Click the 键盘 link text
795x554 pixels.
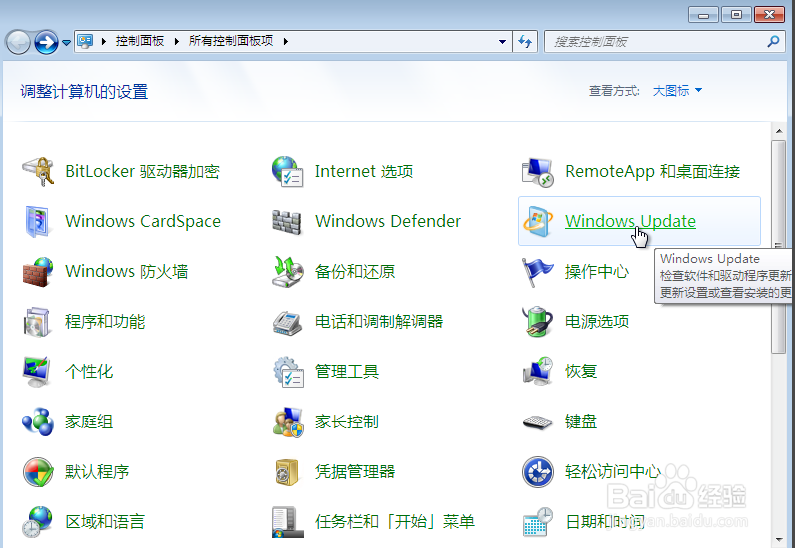(x=581, y=422)
